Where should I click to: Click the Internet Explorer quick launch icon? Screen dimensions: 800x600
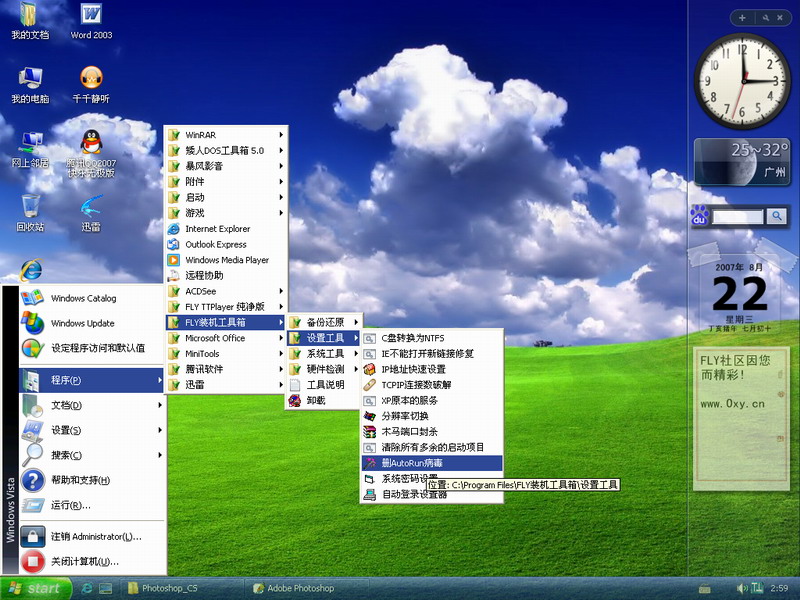(87, 588)
